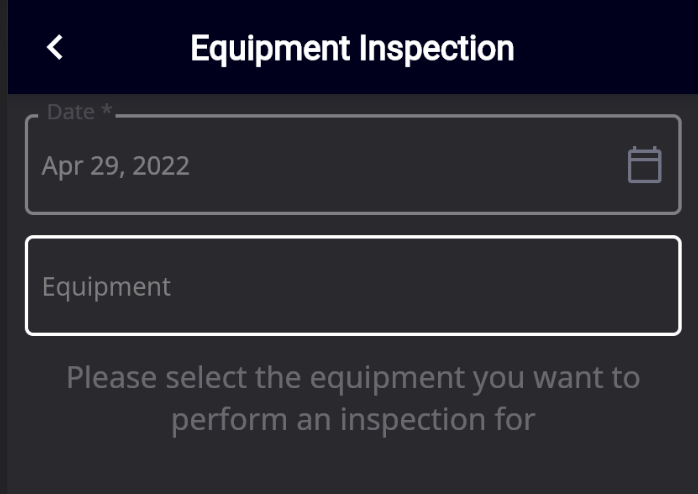Click empty area inside the Equipment box
The width and height of the screenshot is (698, 494).
coord(423,285)
